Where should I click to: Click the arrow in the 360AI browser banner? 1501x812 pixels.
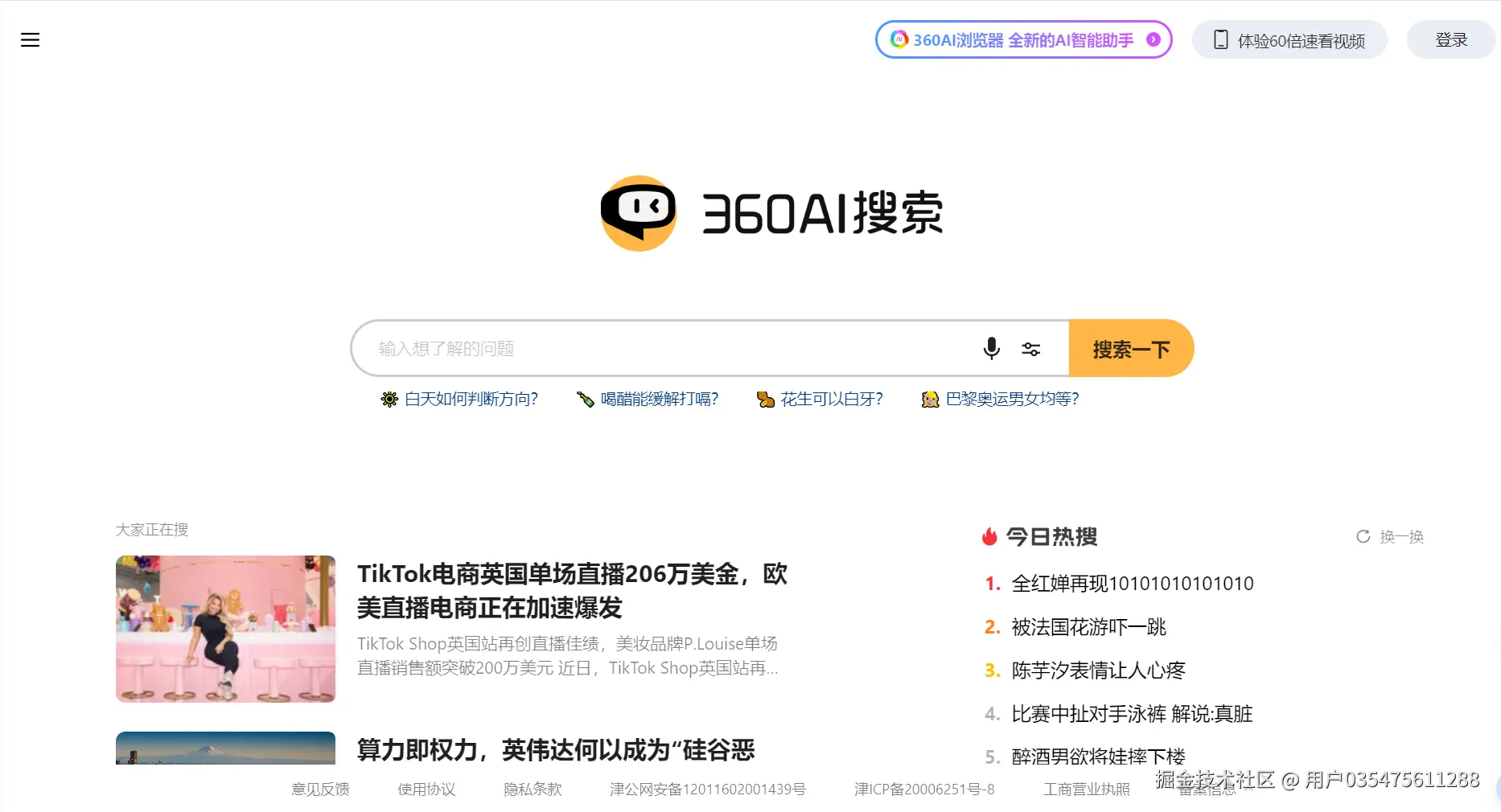[1154, 39]
